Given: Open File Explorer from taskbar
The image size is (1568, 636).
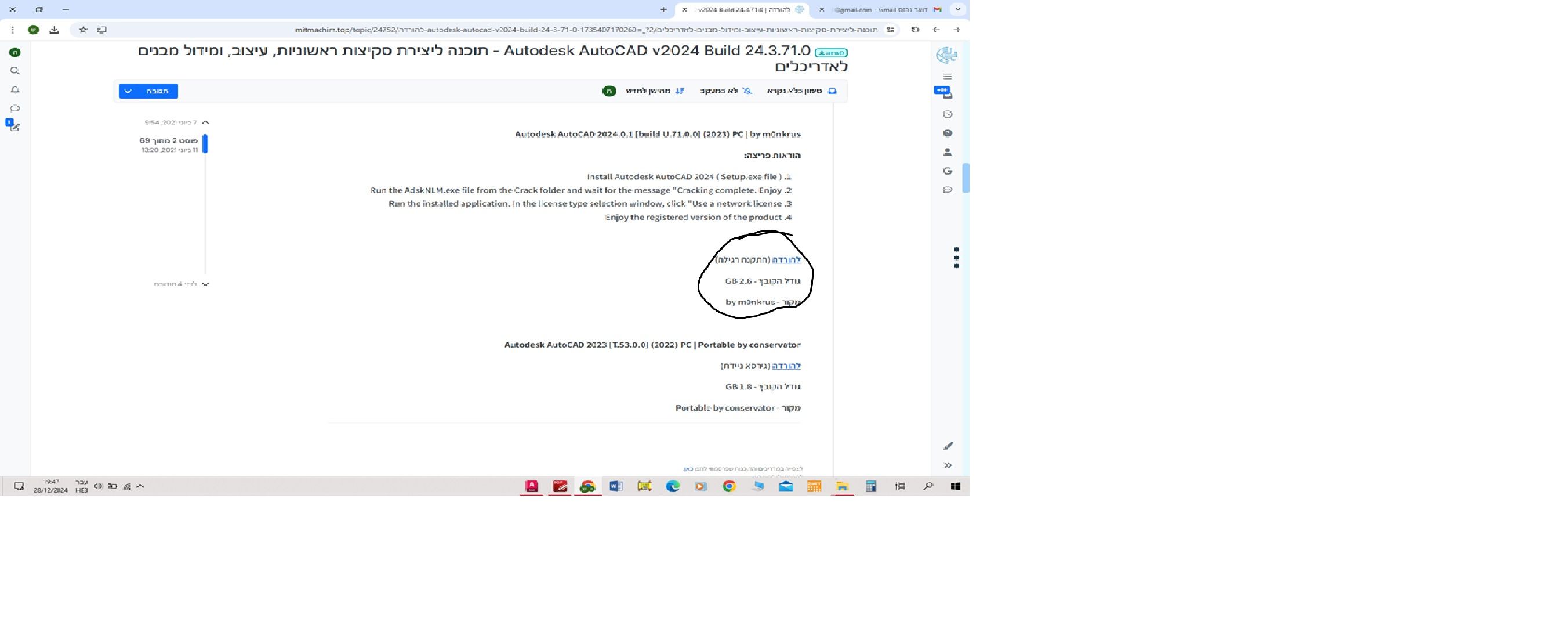Looking at the screenshot, I should coord(843,486).
